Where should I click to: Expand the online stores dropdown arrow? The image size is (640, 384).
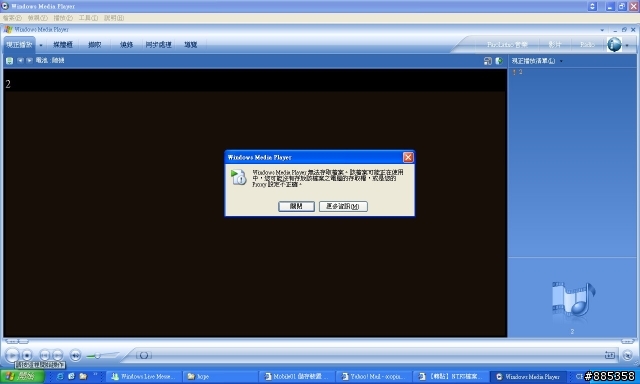pos(627,45)
